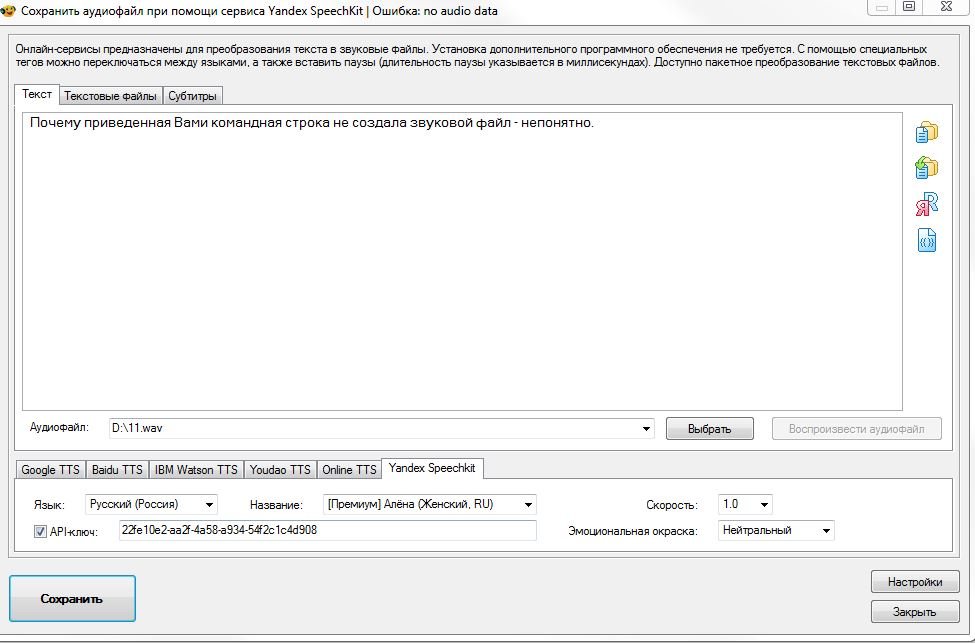Select the Baidu TTS tab
Image resolution: width=975 pixels, height=643 pixels.
point(117,470)
